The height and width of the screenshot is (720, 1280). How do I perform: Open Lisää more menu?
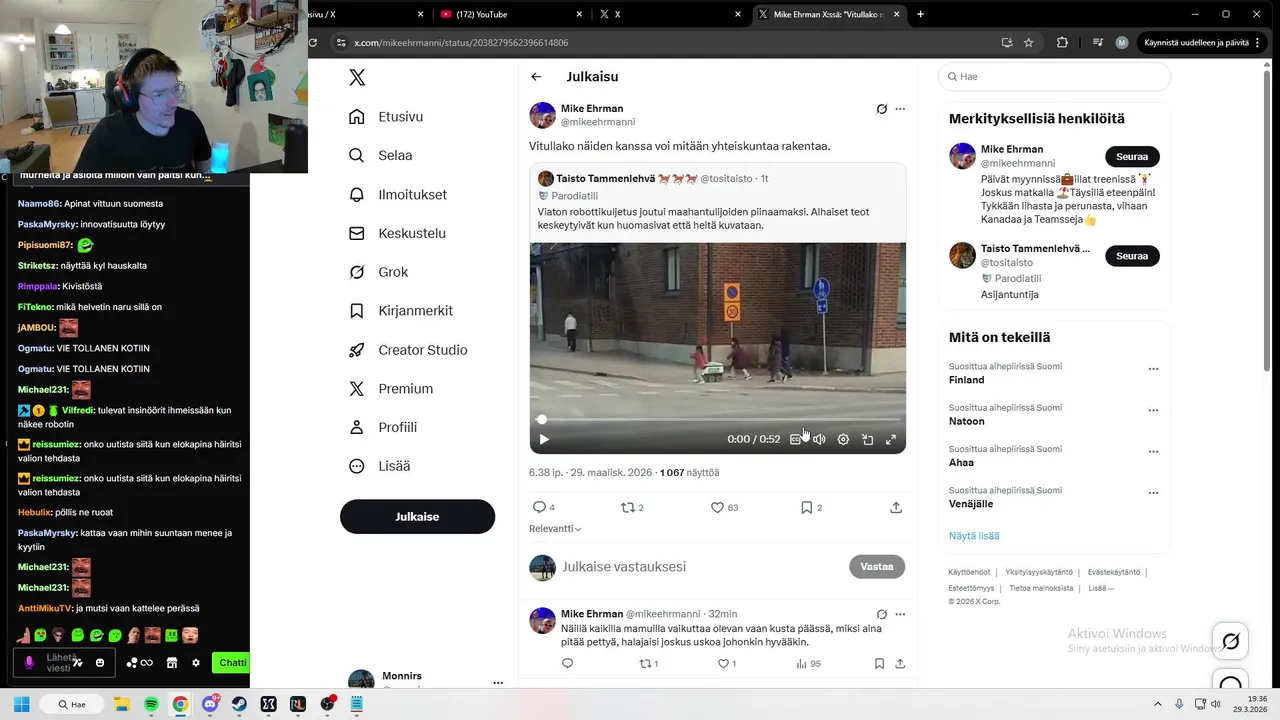coord(379,466)
